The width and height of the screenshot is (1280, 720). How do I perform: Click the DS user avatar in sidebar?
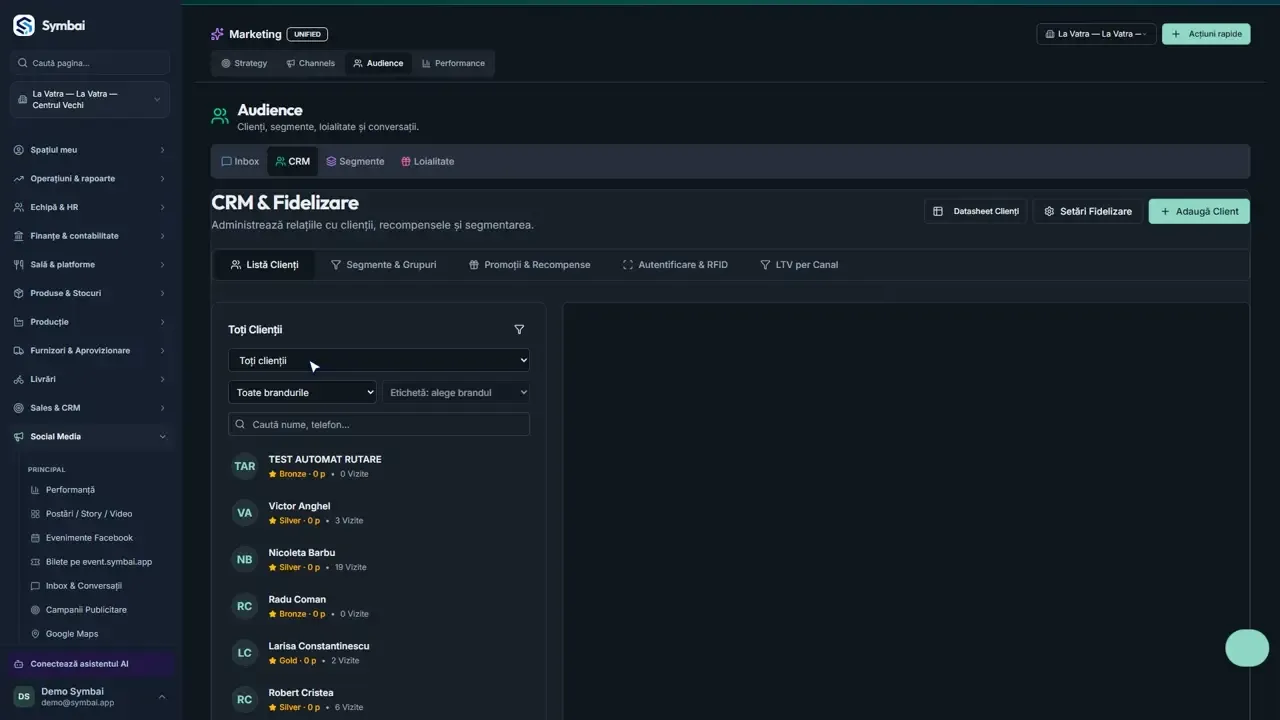coord(24,697)
